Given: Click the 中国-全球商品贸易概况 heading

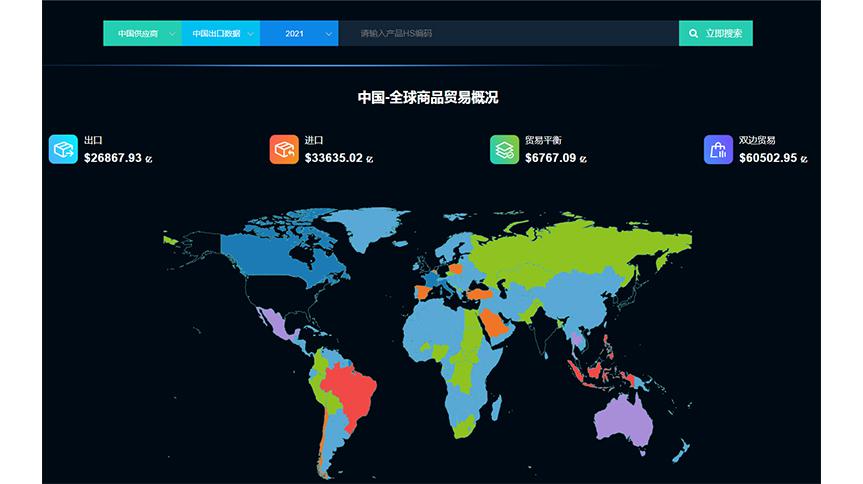Looking at the screenshot, I should click(428, 97).
